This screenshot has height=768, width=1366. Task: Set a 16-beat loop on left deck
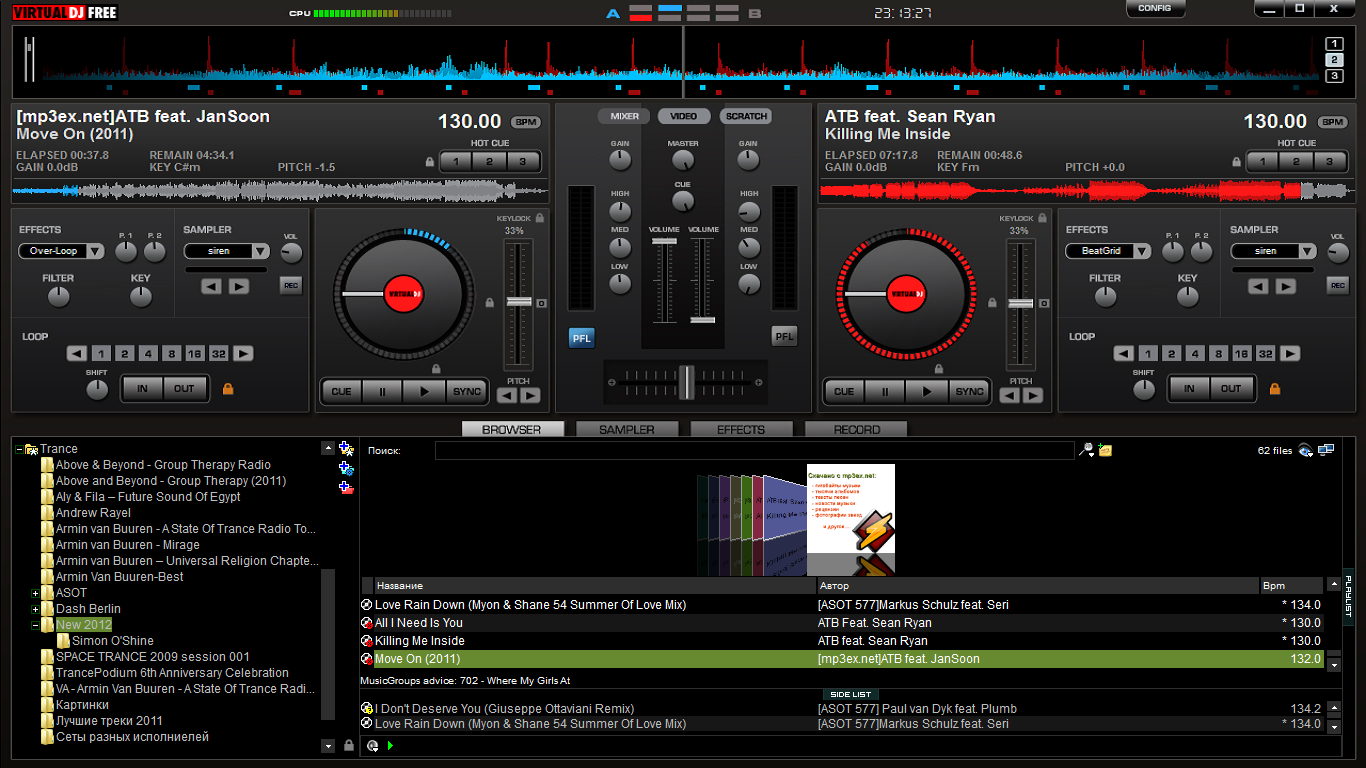tap(194, 353)
